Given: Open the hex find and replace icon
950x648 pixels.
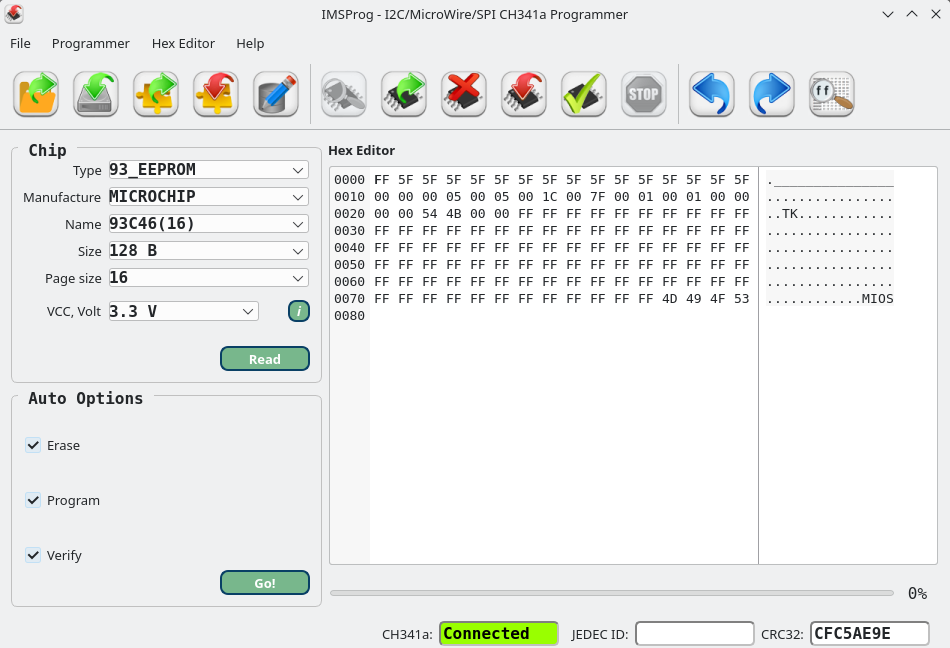Looking at the screenshot, I should coord(831,94).
